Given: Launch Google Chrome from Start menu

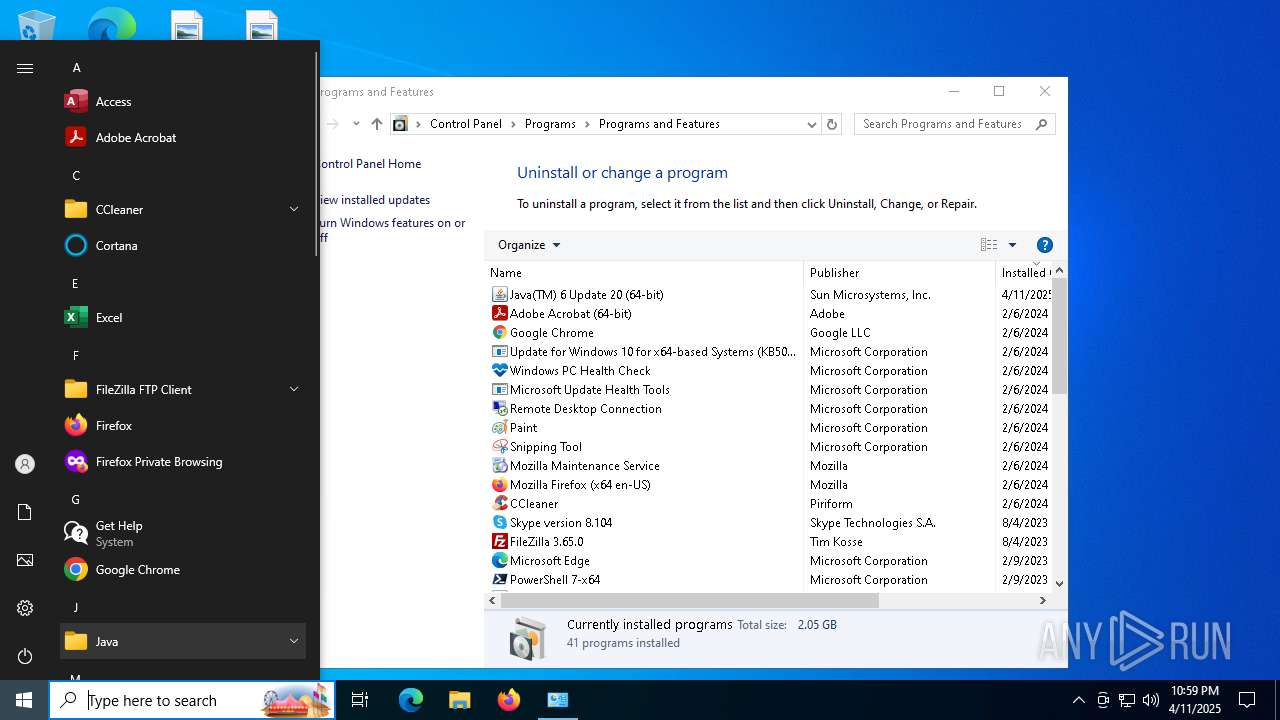Looking at the screenshot, I should click(x=183, y=570).
